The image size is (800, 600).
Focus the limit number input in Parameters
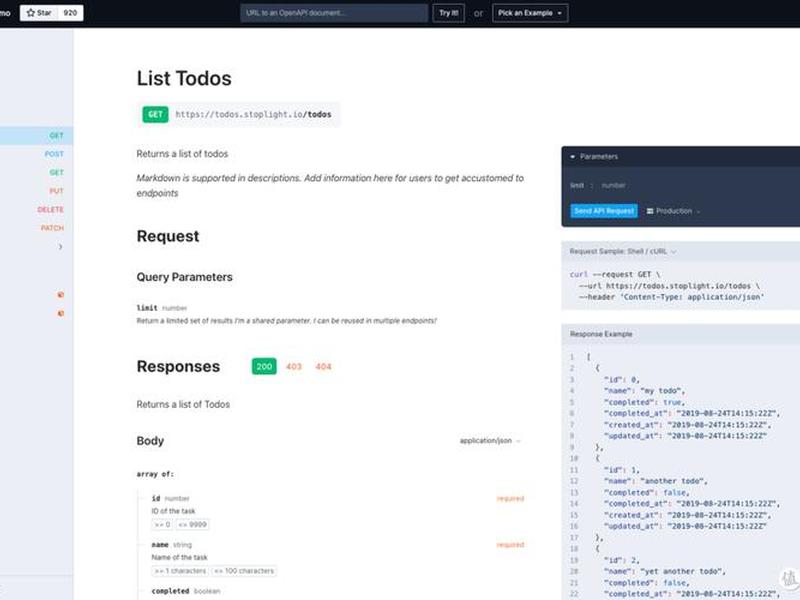point(613,185)
